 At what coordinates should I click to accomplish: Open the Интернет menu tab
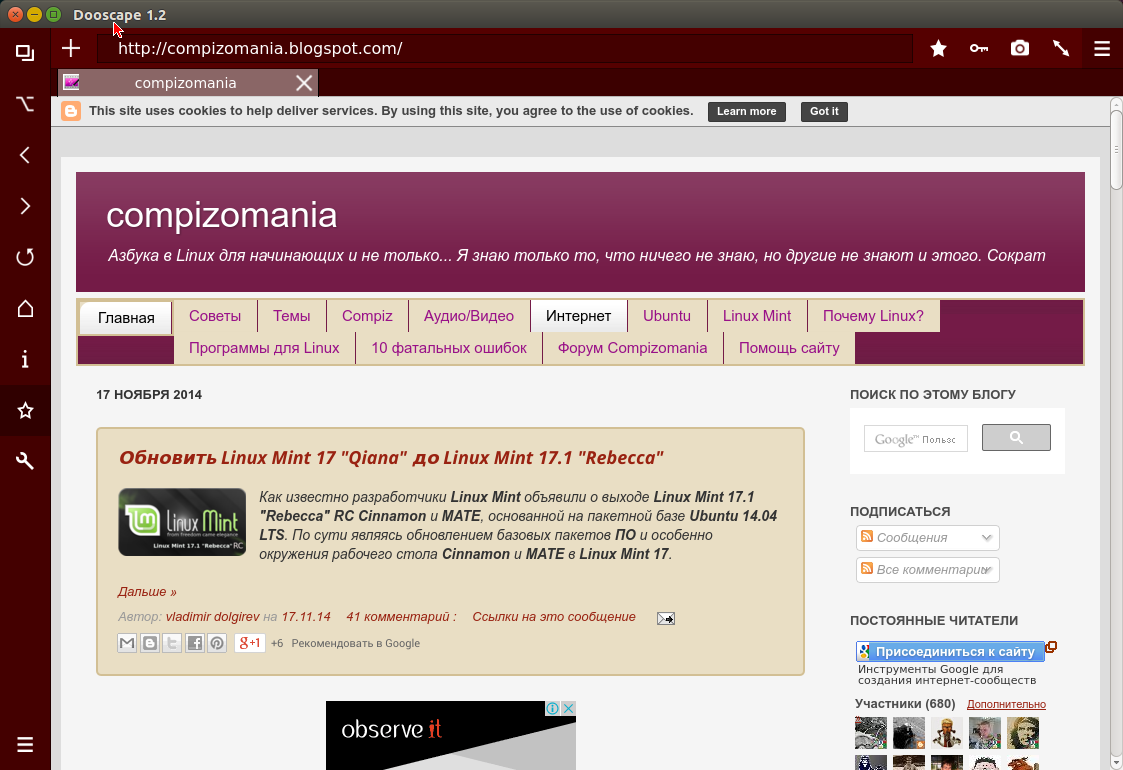(x=579, y=316)
